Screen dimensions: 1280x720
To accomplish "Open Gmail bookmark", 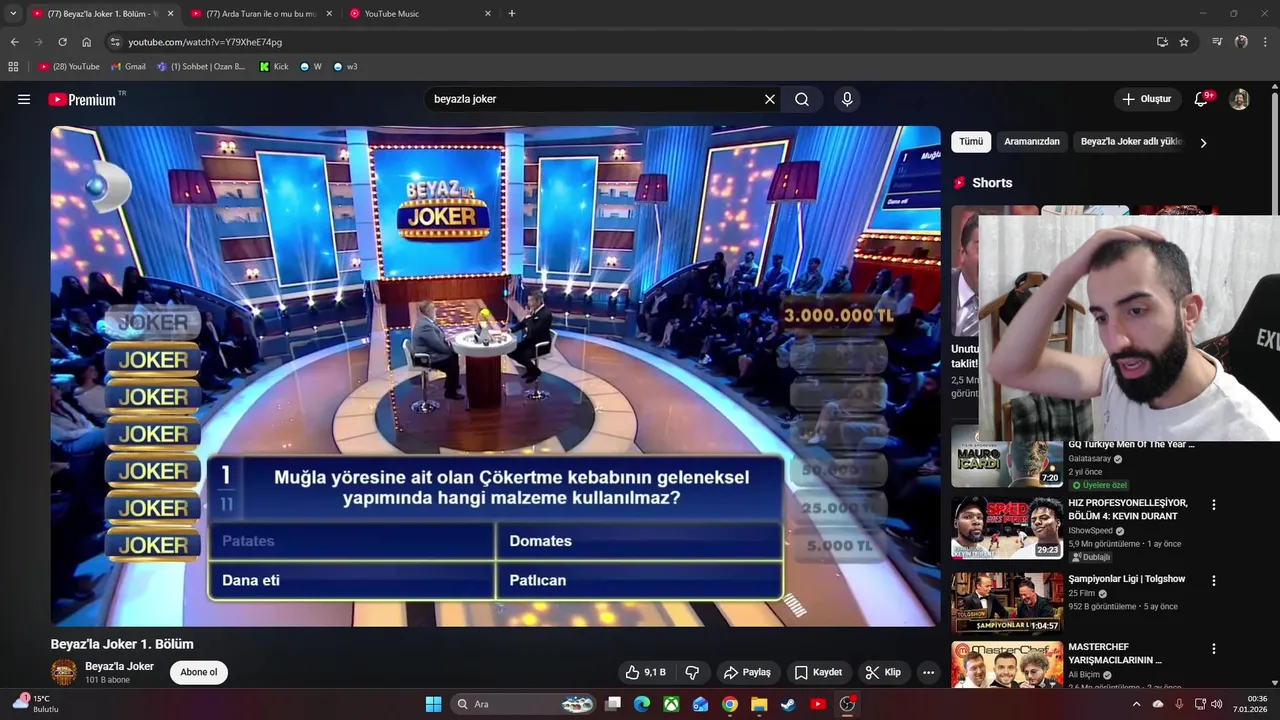I will 128,67.
